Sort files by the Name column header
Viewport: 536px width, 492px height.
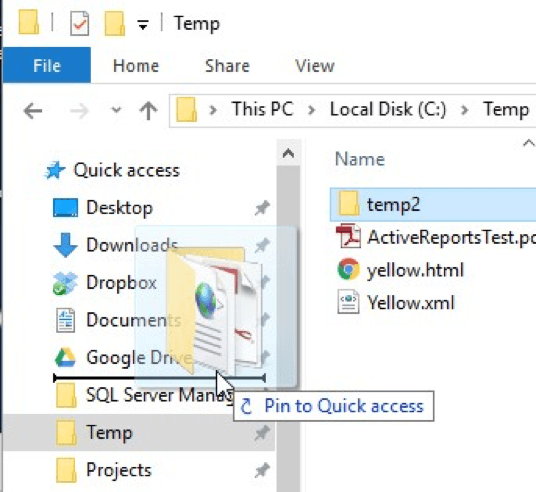pyautogui.click(x=360, y=159)
